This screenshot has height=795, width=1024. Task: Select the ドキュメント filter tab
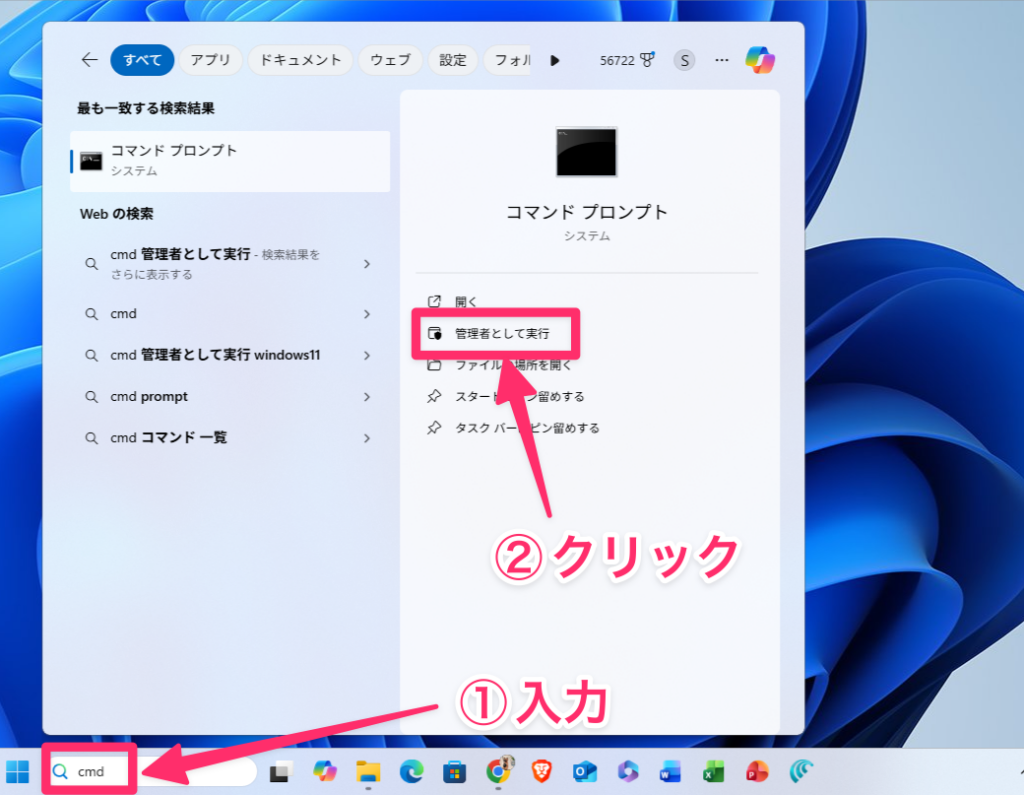[300, 60]
